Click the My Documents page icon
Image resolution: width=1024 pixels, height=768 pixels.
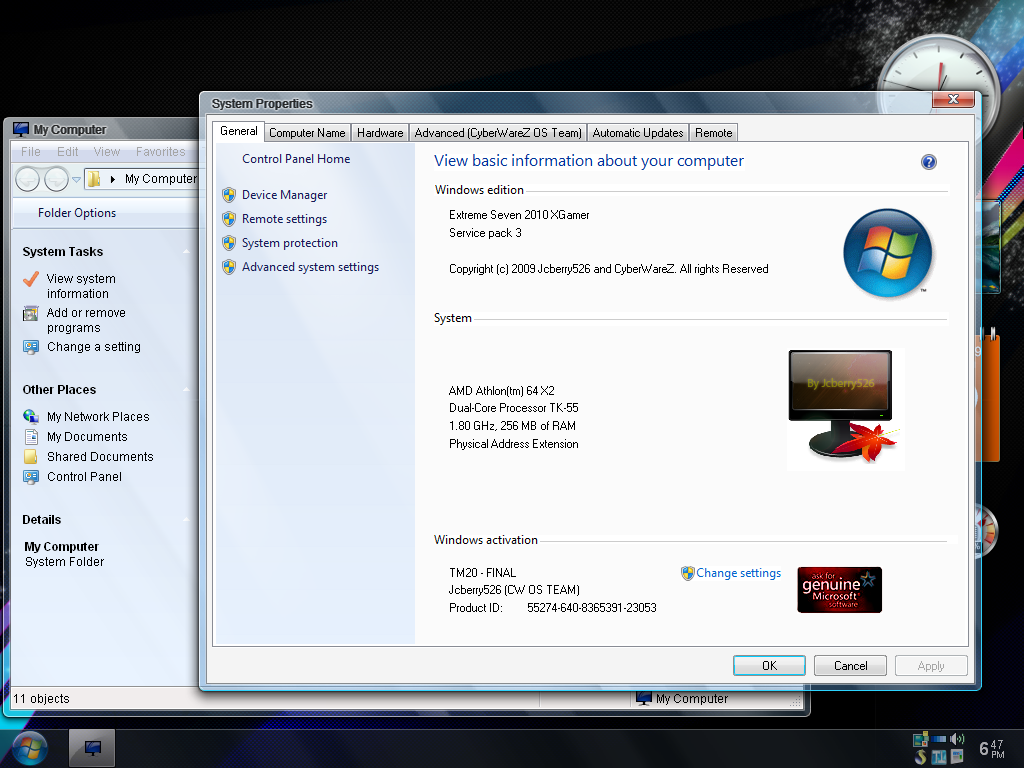pos(31,437)
